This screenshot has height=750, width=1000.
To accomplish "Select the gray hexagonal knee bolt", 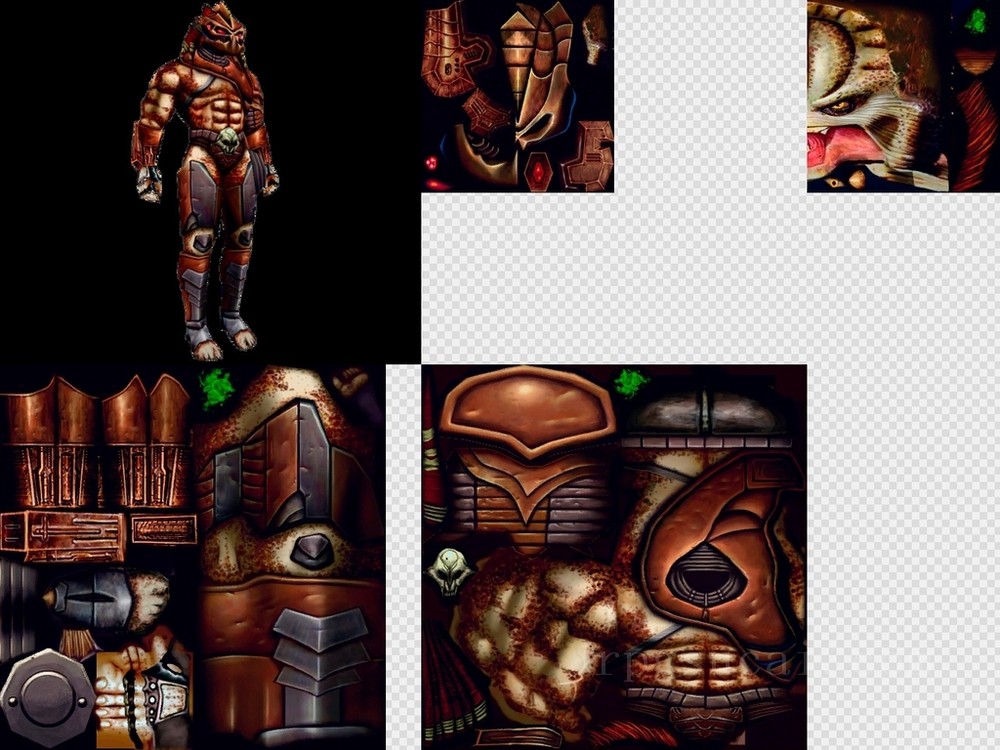I will [x=312, y=551].
